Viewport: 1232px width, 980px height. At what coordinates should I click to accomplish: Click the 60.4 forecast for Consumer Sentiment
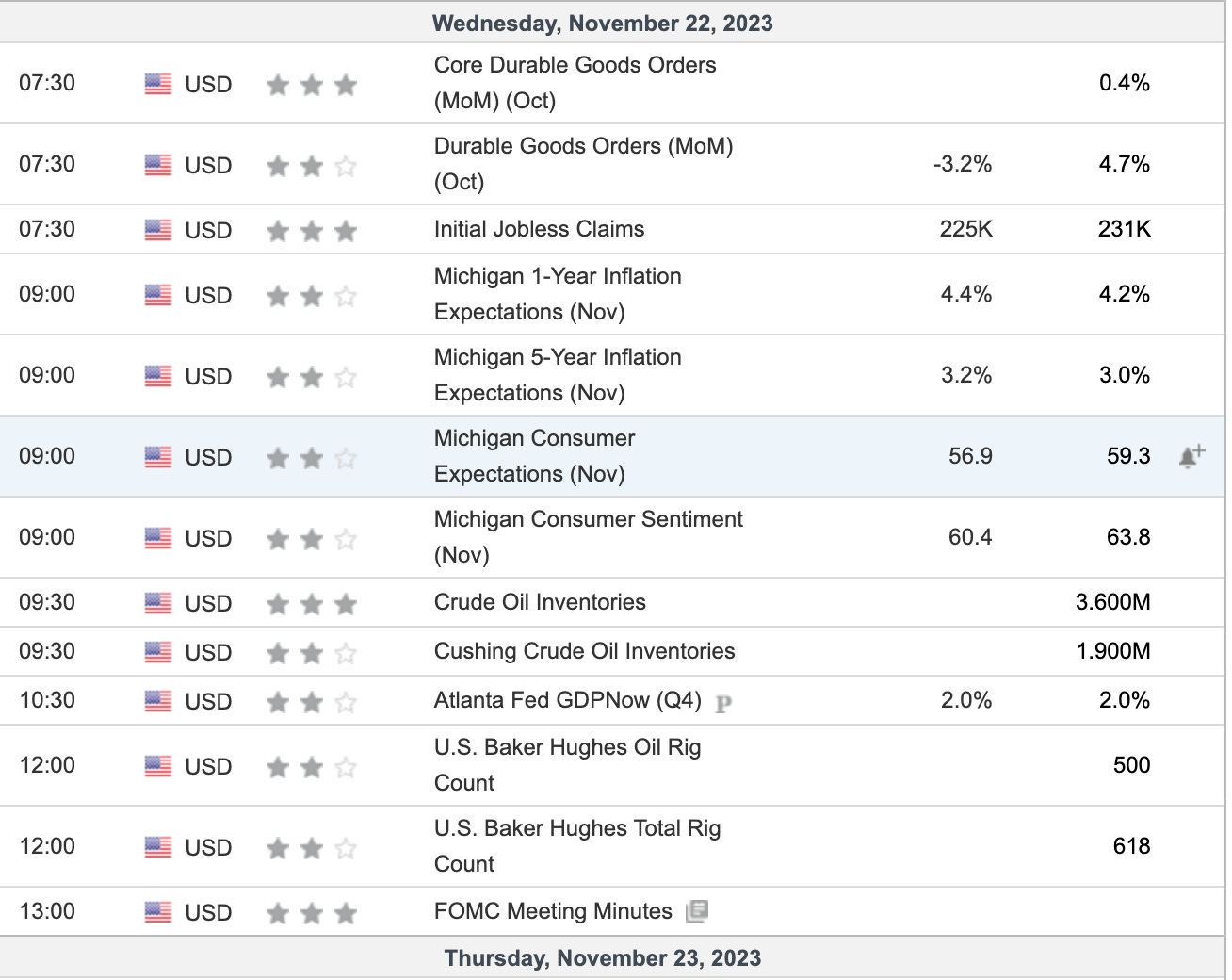pos(970,537)
